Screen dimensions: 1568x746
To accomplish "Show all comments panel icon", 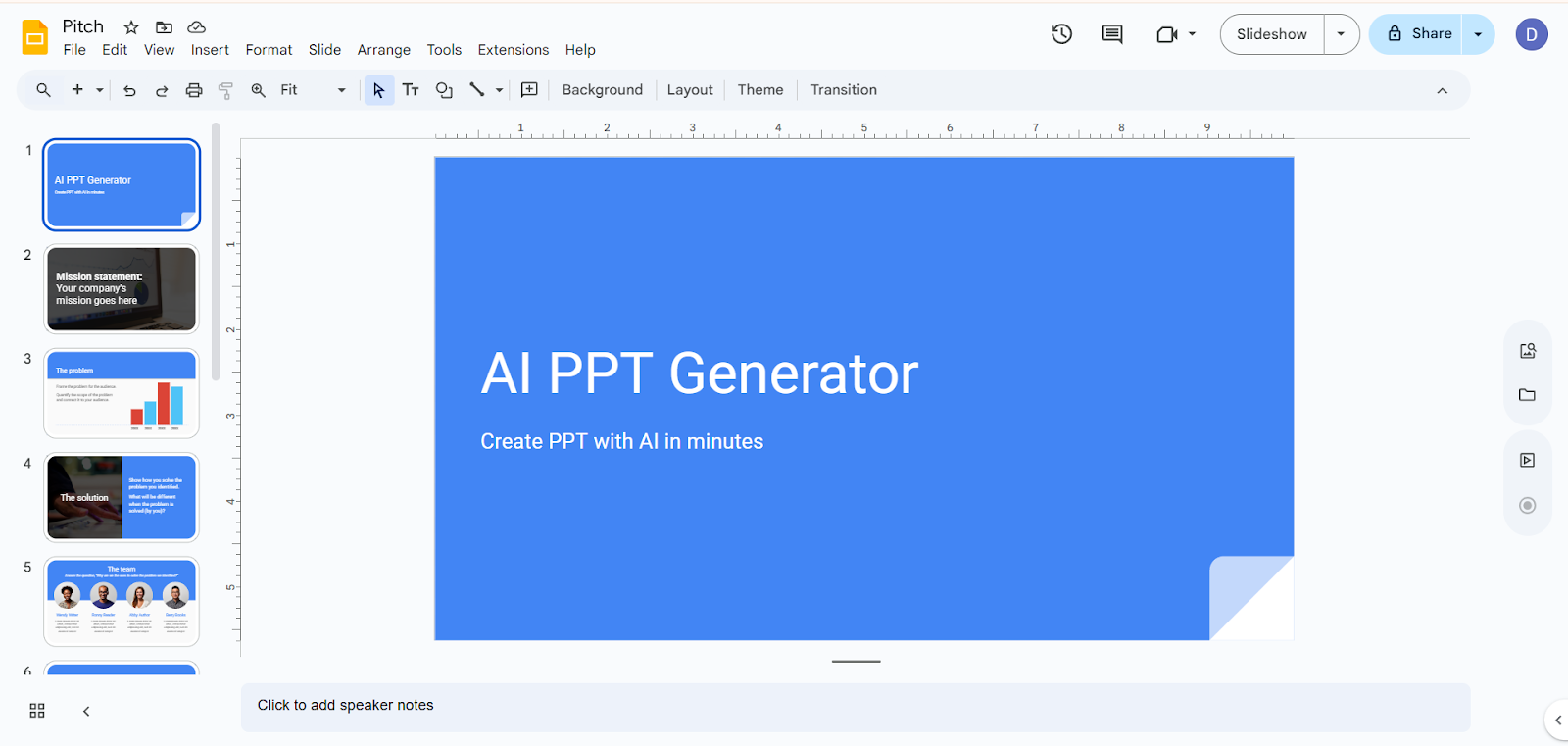I will click(x=1112, y=34).
